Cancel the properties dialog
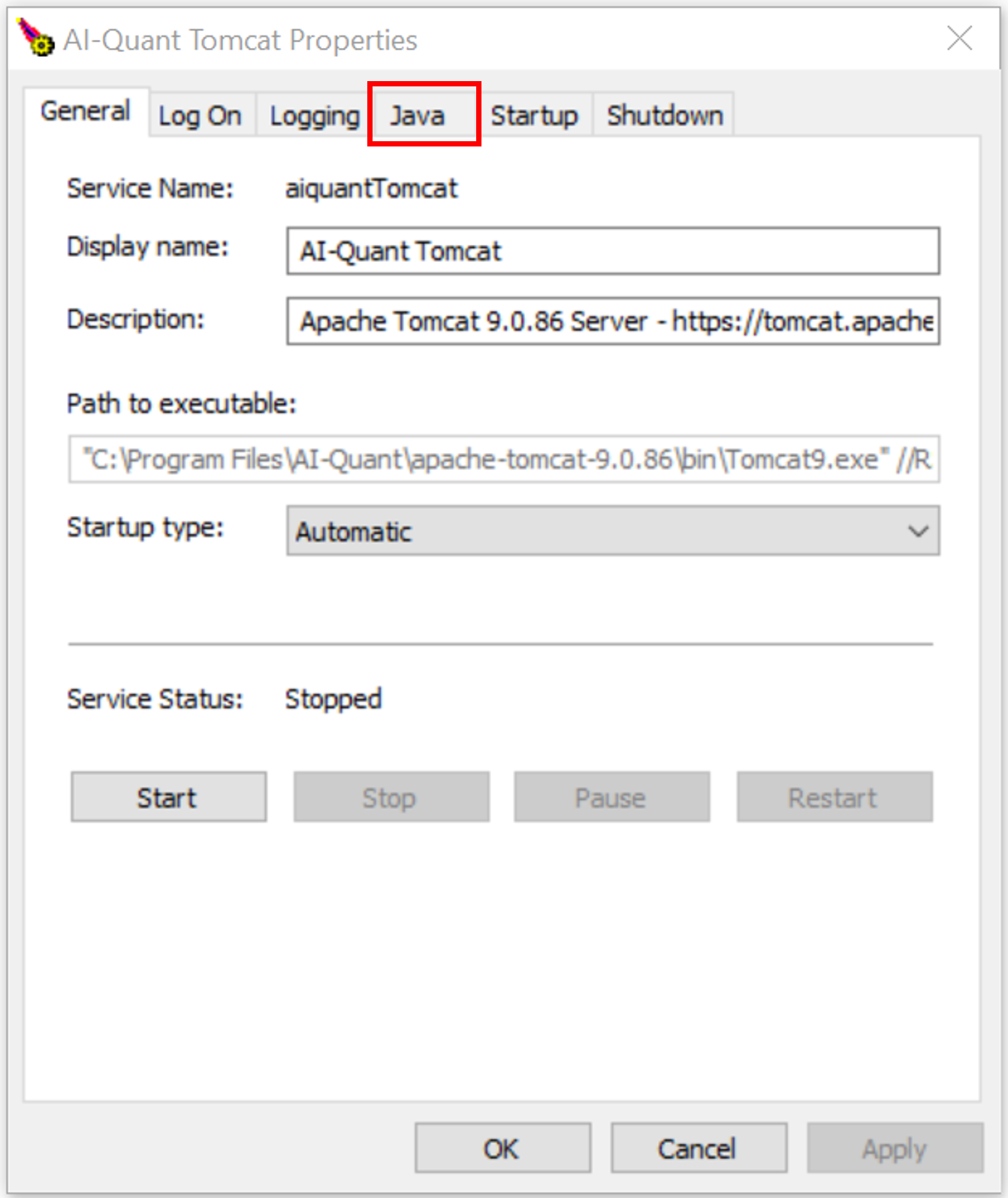 (699, 1148)
